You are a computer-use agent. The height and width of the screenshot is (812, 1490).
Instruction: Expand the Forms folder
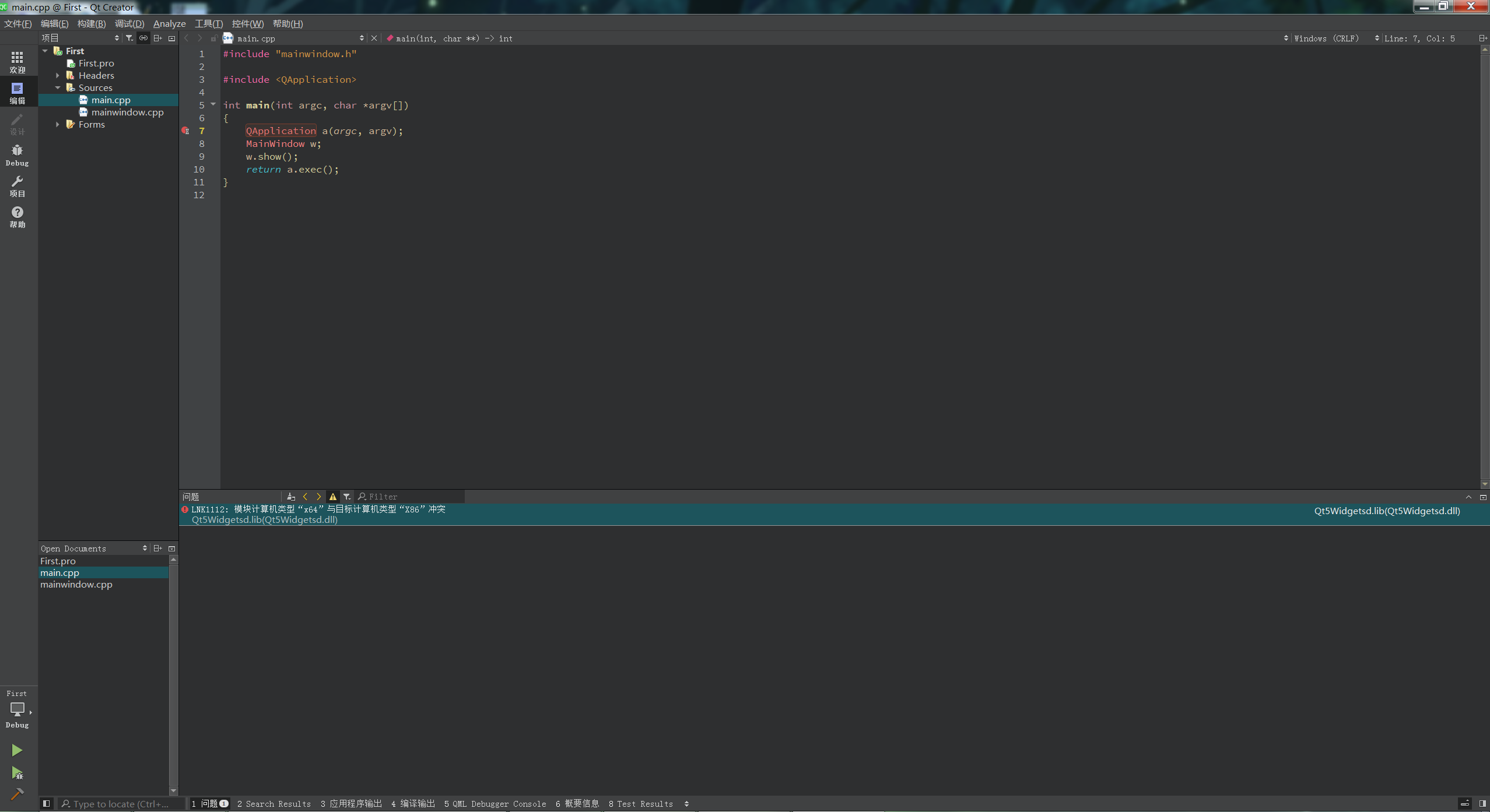point(58,124)
